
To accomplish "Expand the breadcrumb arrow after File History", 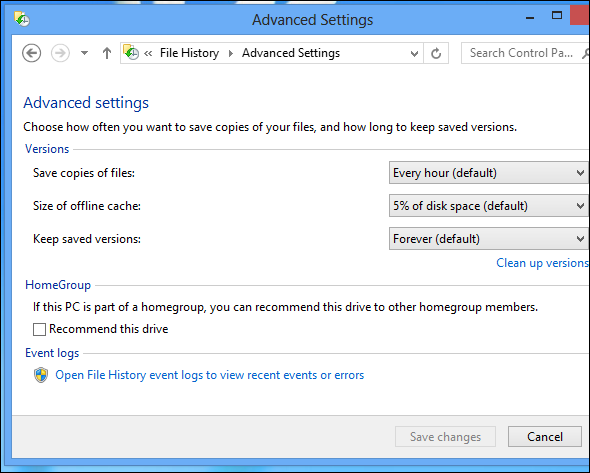I will click(231, 53).
